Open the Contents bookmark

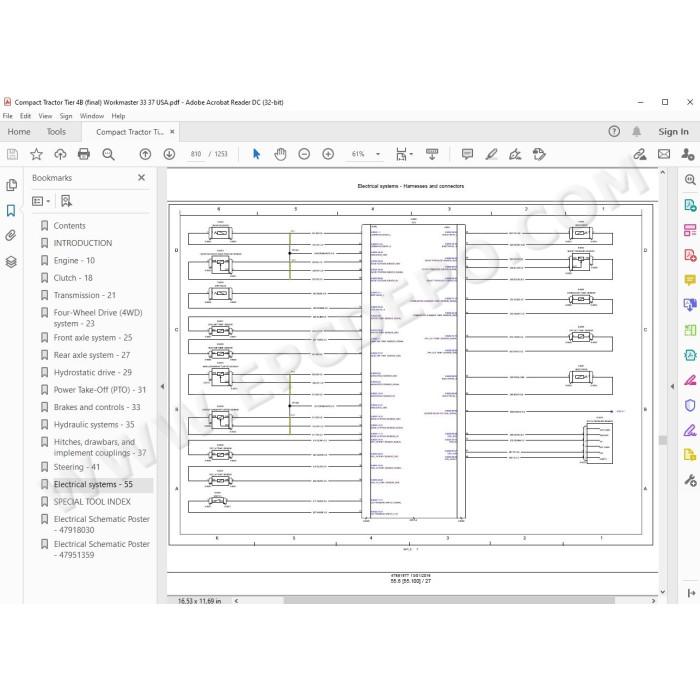69,226
